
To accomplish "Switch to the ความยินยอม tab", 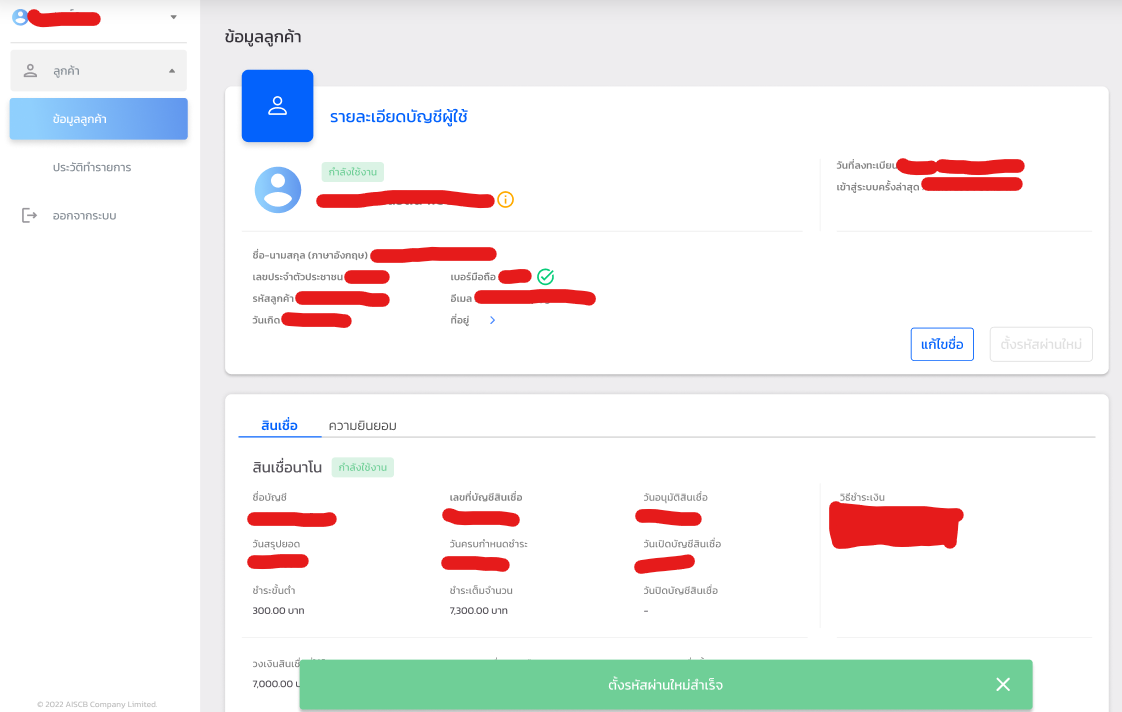I will click(362, 425).
